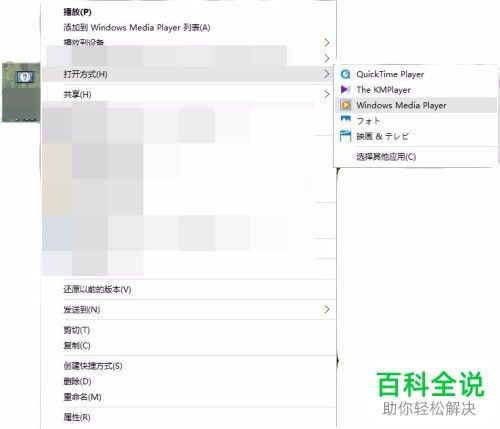Open the 打开方式(H) submenu
Viewport: 500px width, 429px height.
[x=188, y=74]
